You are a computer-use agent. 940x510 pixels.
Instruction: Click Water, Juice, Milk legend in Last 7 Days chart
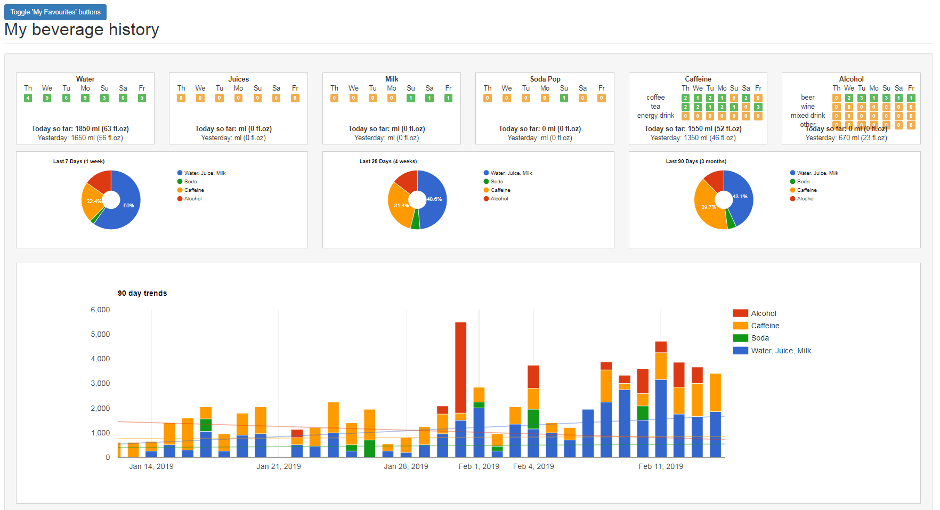click(x=201, y=173)
